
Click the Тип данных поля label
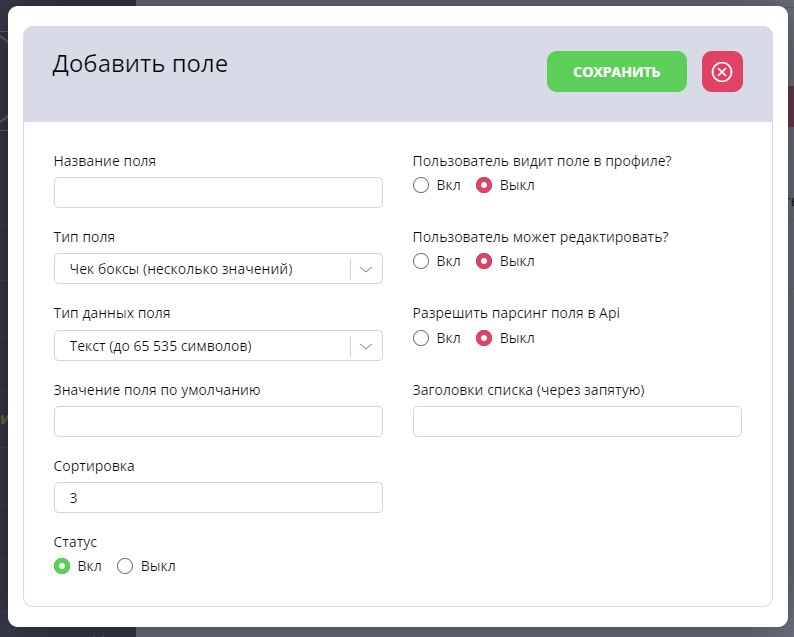(112, 313)
